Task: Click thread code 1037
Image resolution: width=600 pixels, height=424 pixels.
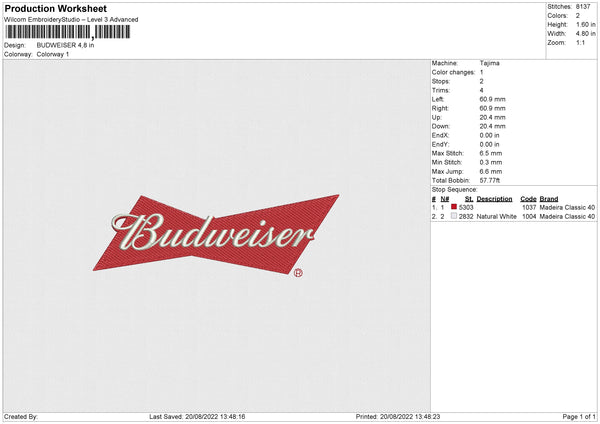Action: tap(529, 207)
